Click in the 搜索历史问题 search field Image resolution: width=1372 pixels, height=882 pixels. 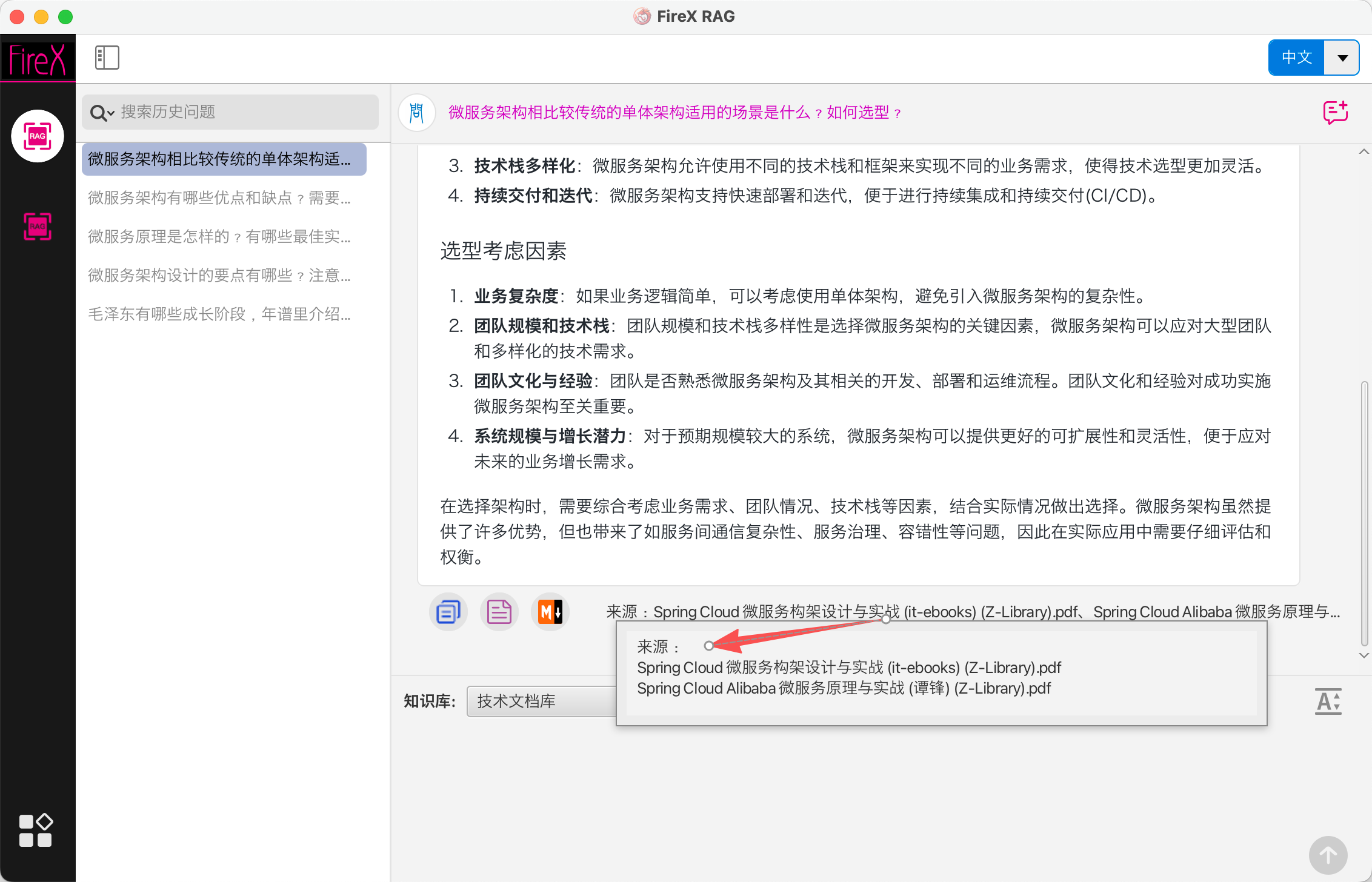click(242, 112)
